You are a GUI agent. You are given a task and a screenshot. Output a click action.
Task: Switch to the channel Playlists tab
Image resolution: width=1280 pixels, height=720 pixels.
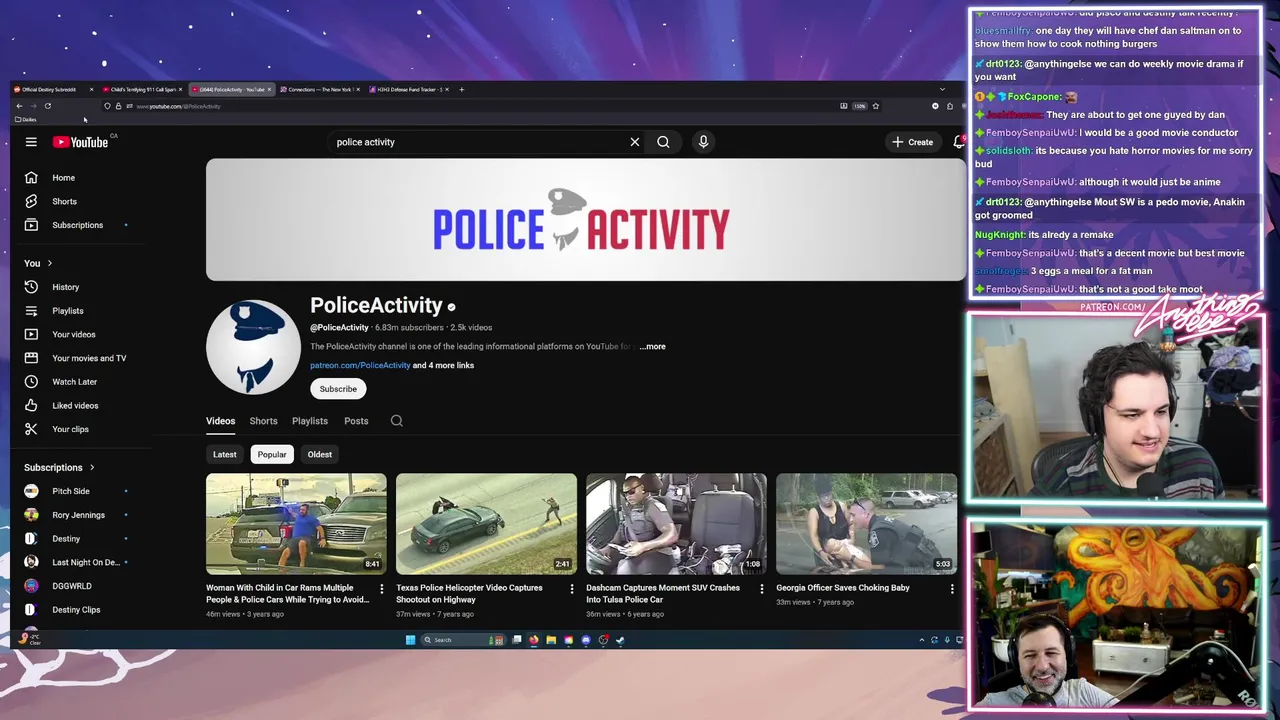pyautogui.click(x=310, y=421)
